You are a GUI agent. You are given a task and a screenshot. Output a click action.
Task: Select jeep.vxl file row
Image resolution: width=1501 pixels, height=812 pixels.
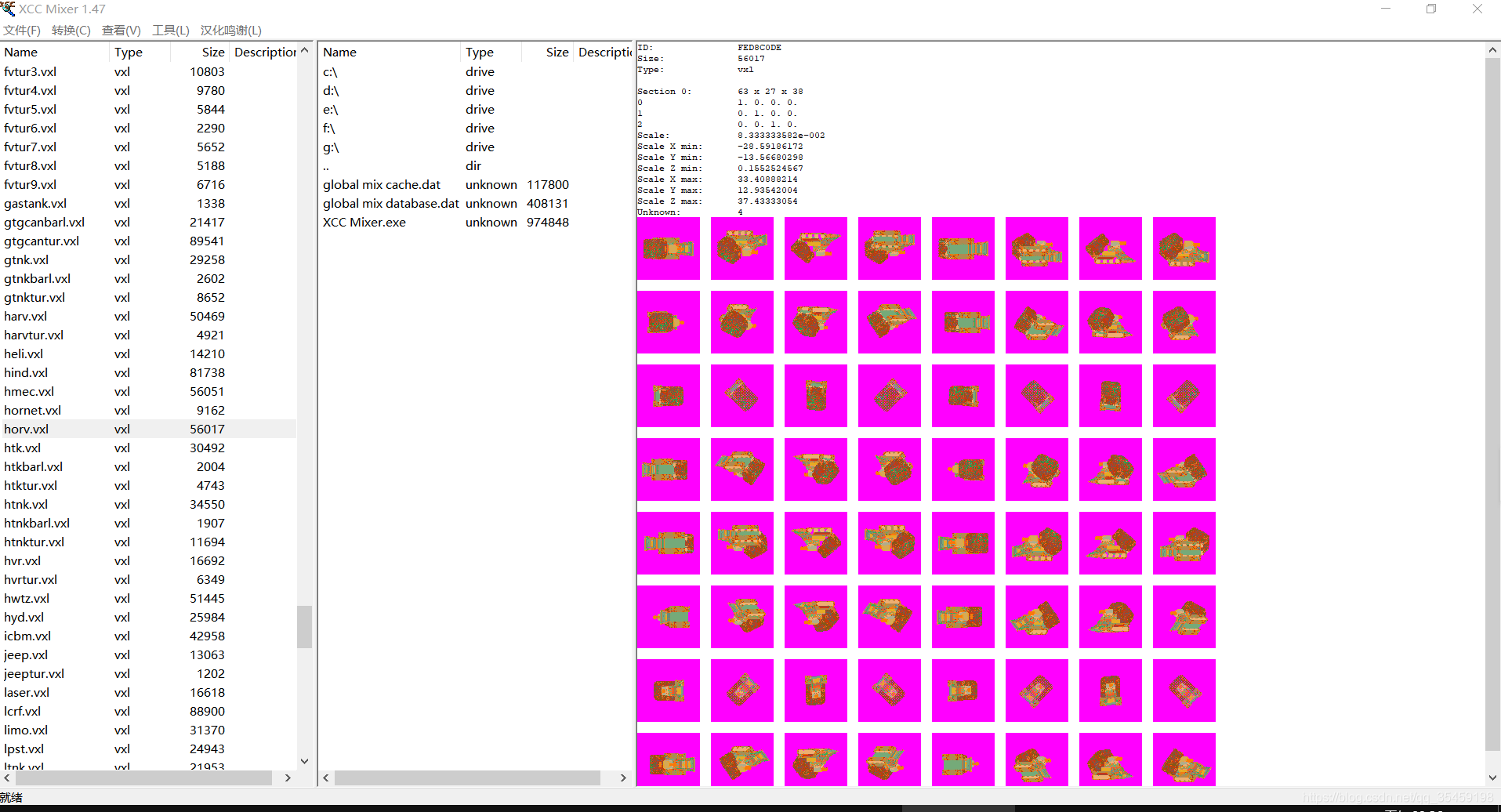149,655
